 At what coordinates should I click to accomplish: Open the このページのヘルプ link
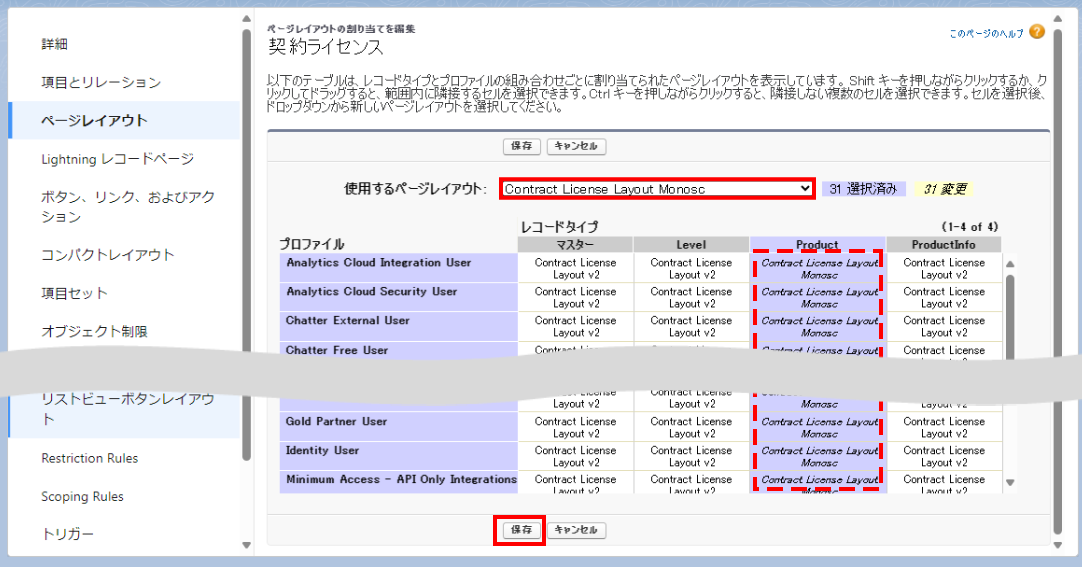pyautogui.click(x=986, y=34)
